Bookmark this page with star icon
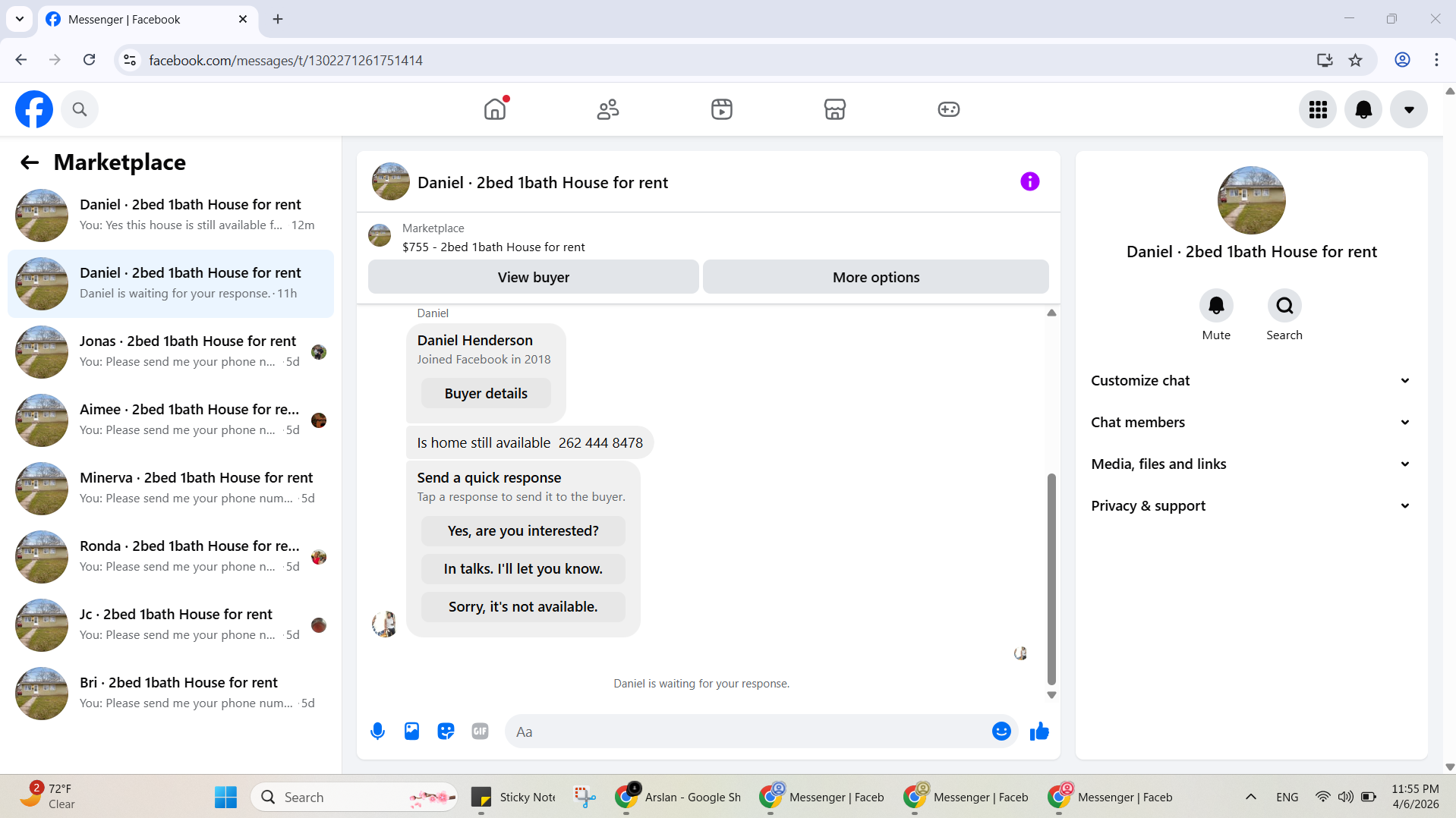Viewport: 1456px width, 818px height. (1356, 60)
